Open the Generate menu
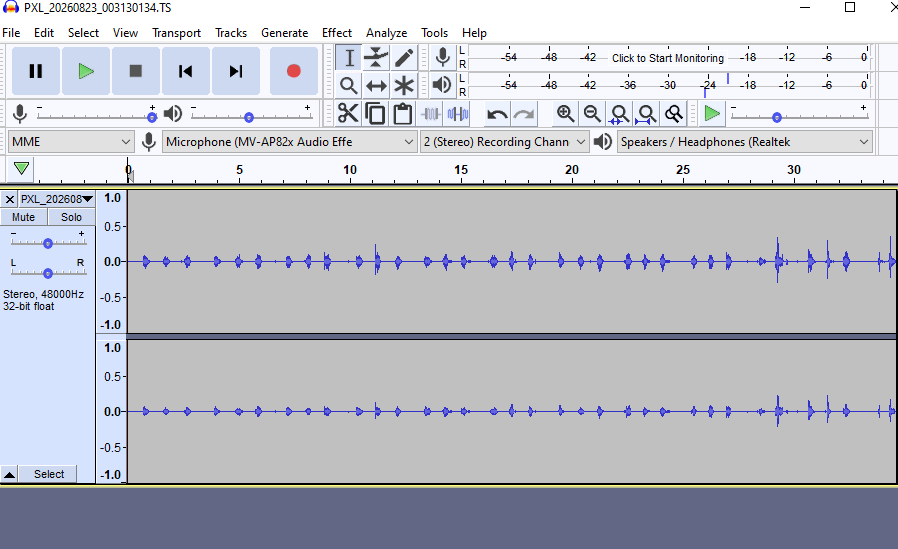 point(284,33)
